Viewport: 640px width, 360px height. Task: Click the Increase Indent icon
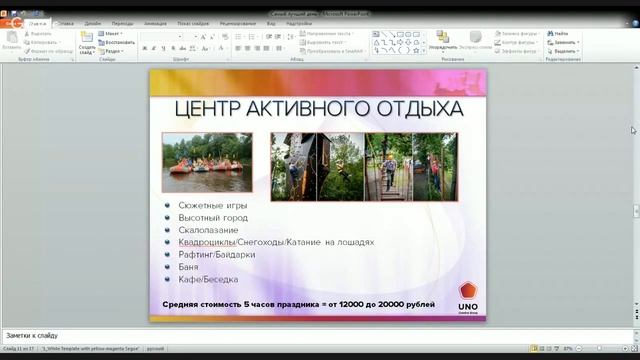tap(278, 37)
